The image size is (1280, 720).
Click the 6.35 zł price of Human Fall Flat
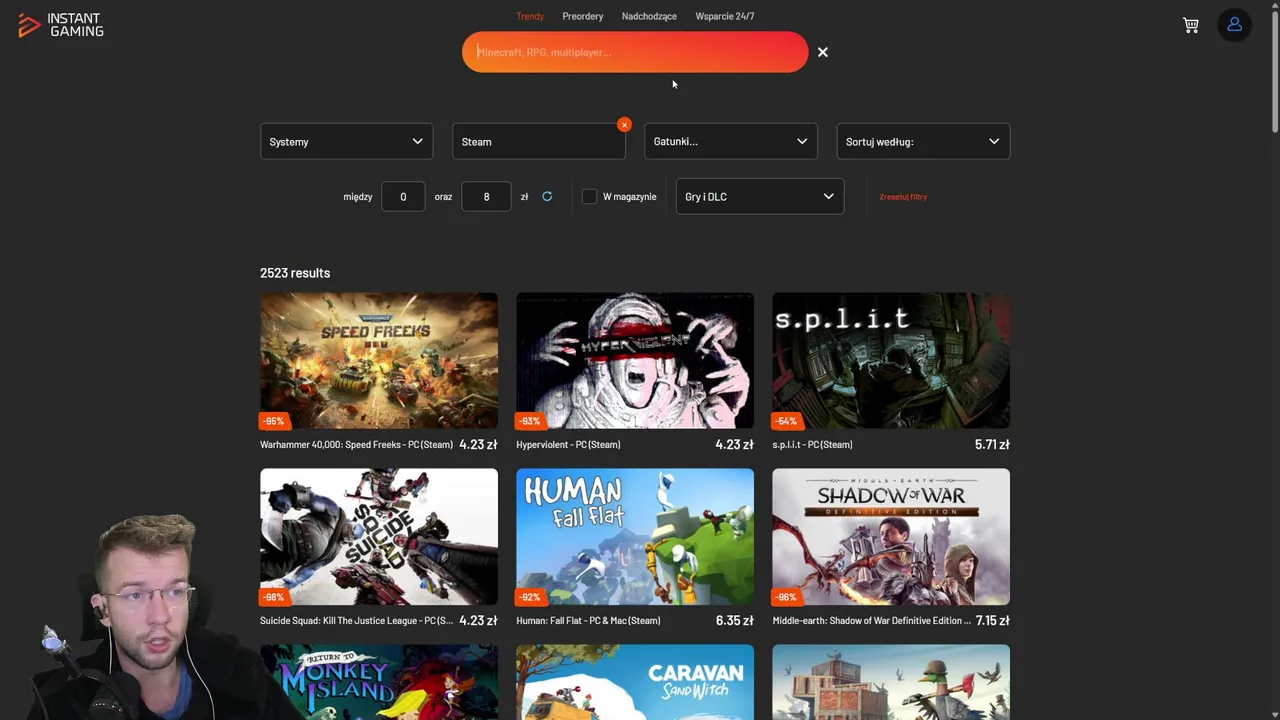click(735, 621)
